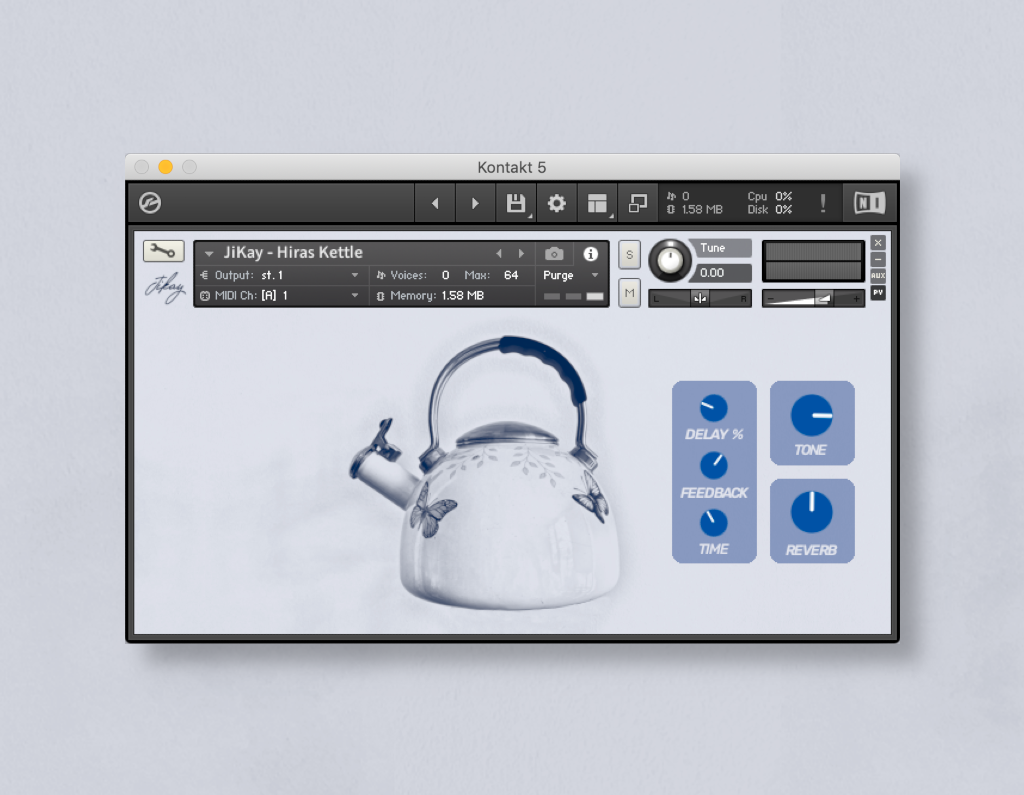Click the Disk 0% meter text
This screenshot has width=1024, height=795.
point(769,210)
